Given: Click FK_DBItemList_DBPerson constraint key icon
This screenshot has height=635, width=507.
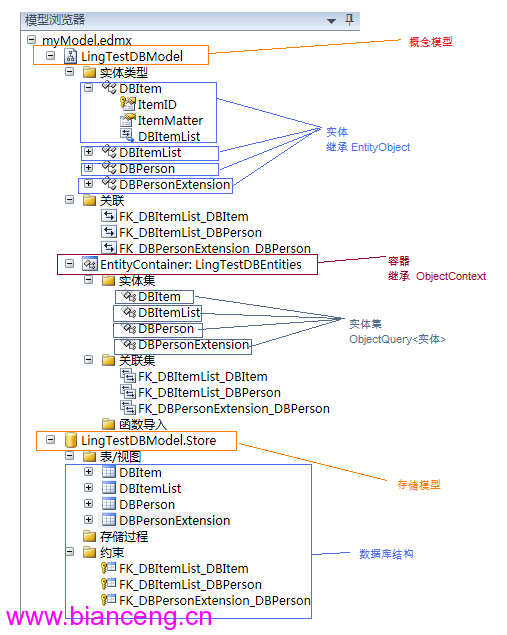Looking at the screenshot, I should tap(109, 584).
